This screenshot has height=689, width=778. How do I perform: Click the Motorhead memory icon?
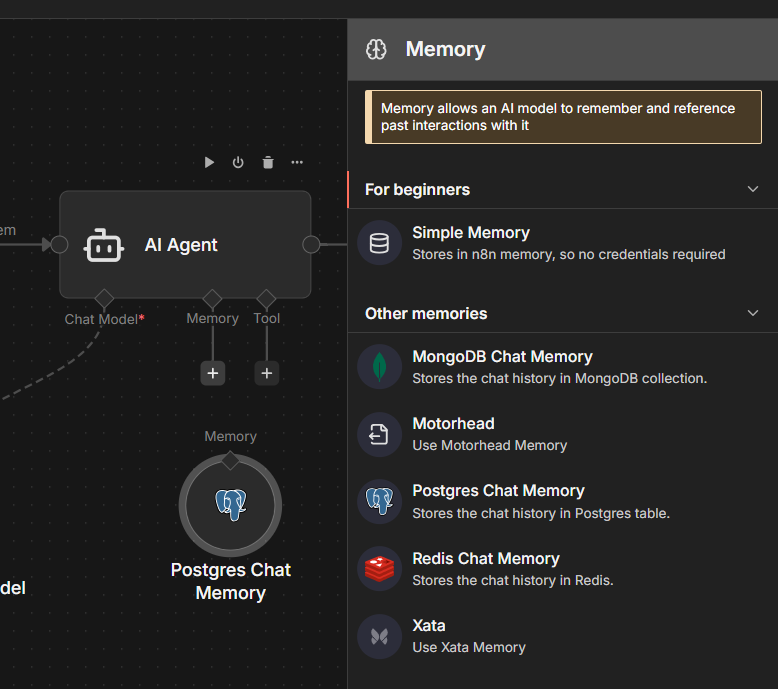pyautogui.click(x=379, y=434)
